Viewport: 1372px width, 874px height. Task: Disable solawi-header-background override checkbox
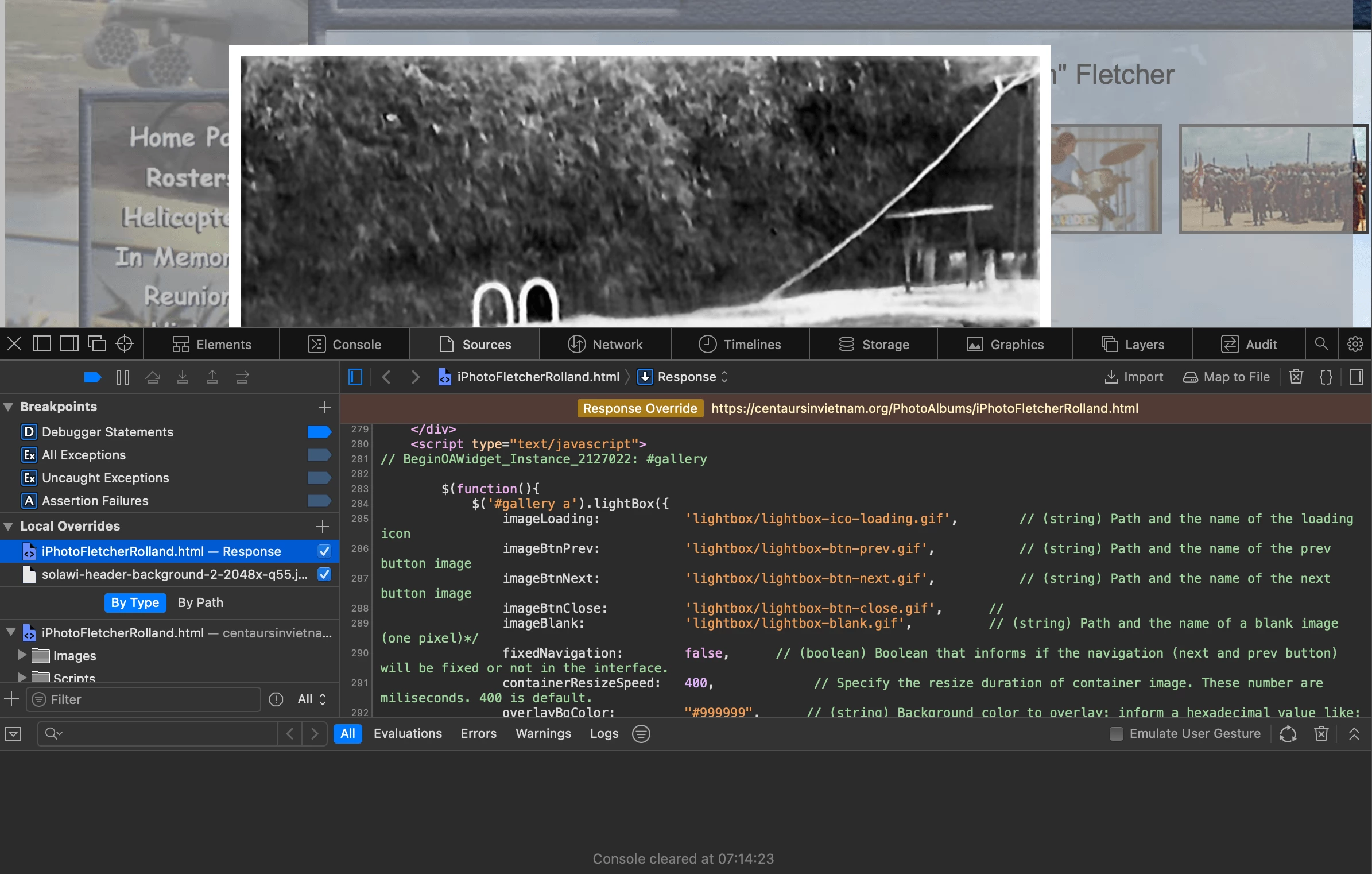pyautogui.click(x=324, y=574)
